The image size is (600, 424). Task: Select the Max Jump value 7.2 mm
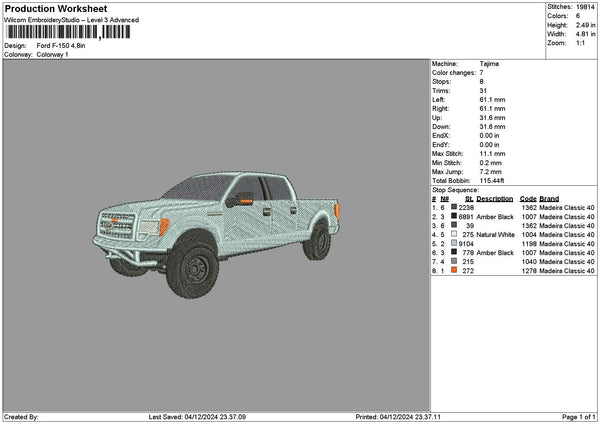coord(491,171)
